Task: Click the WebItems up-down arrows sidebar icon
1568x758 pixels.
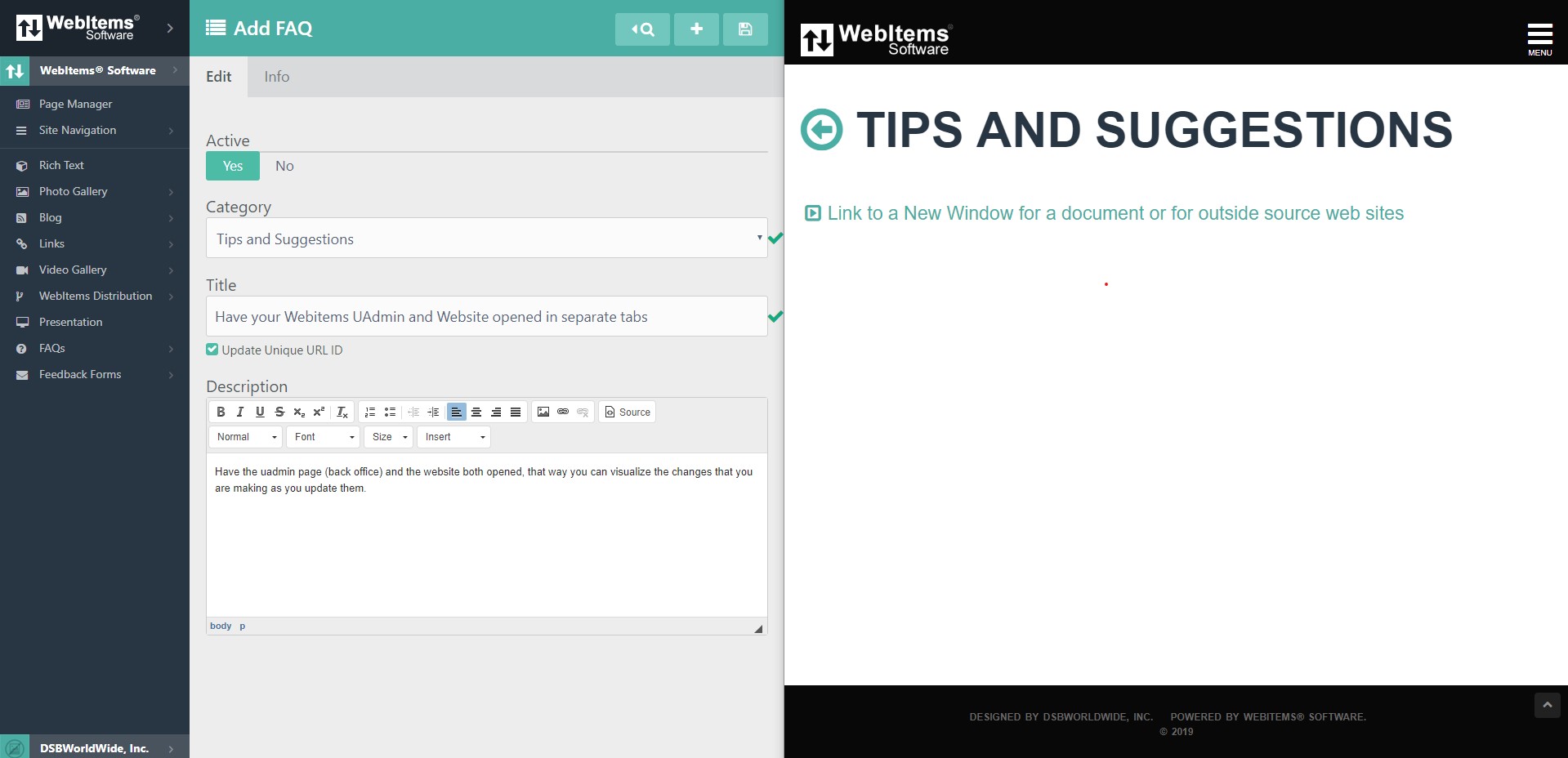Action: click(x=15, y=71)
